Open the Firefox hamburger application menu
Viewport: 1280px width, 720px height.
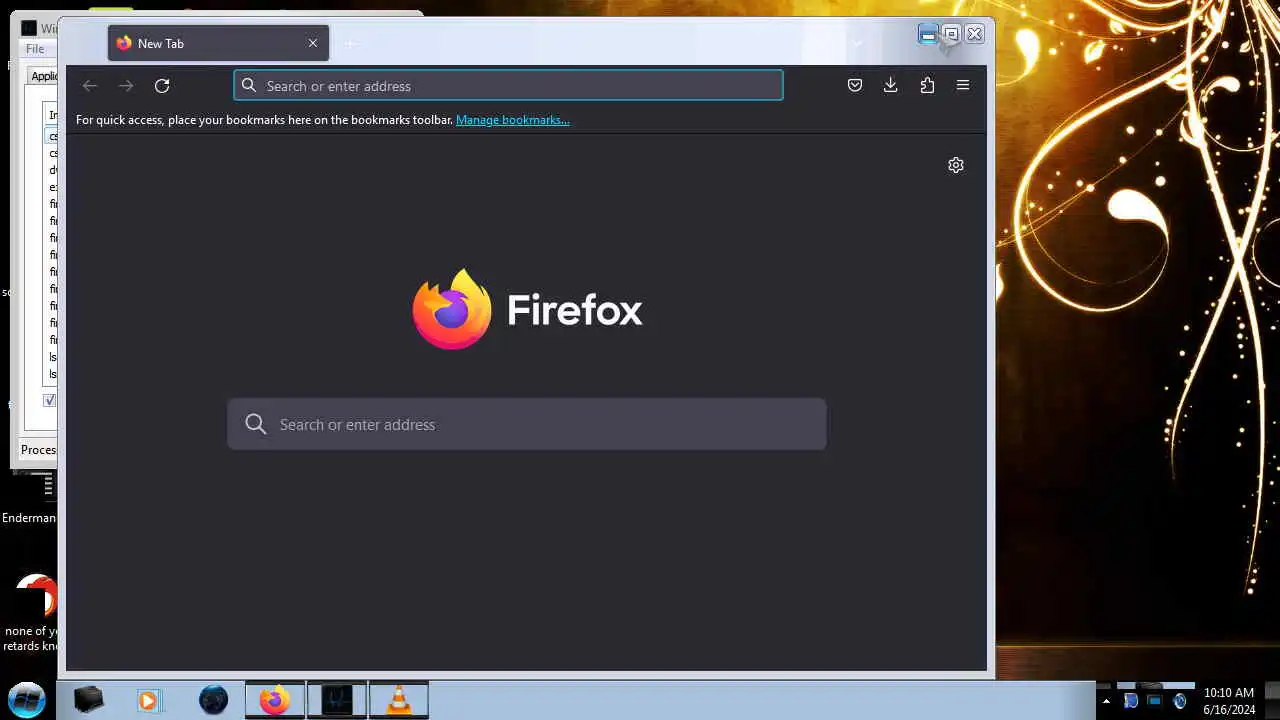963,86
